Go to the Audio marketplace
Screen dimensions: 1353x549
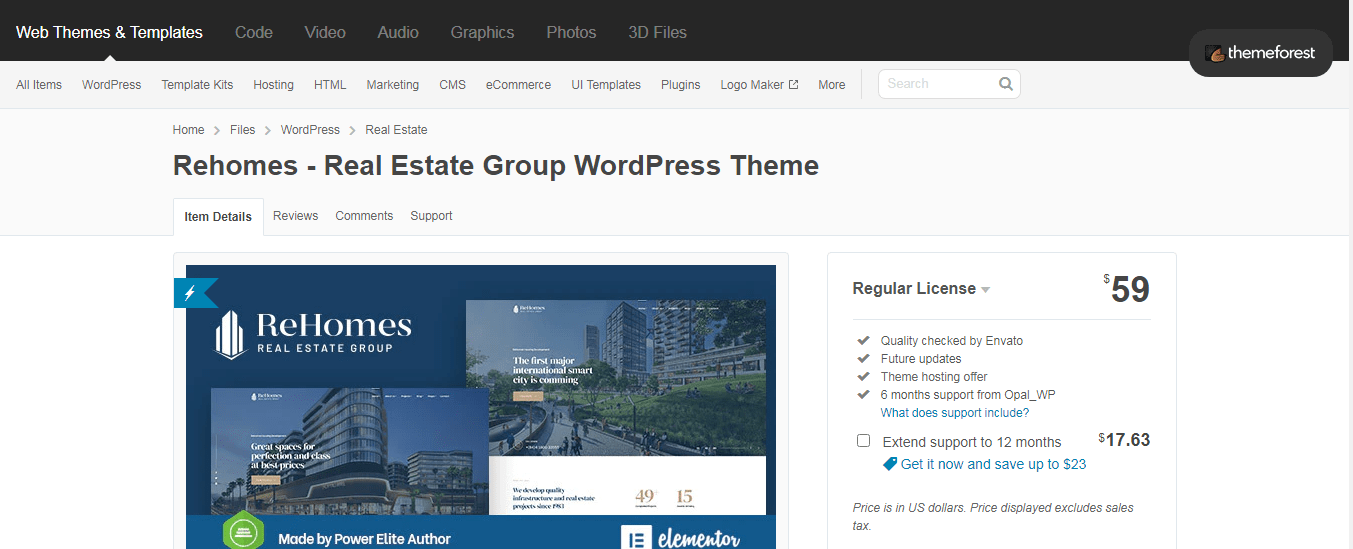(398, 32)
